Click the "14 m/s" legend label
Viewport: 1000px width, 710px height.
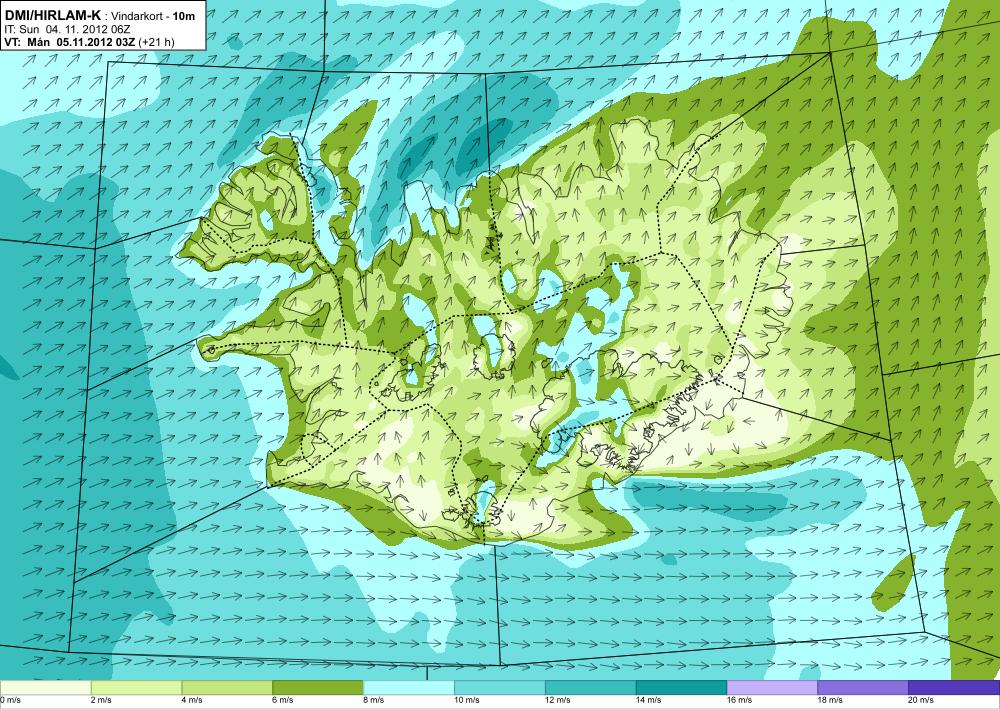649,700
